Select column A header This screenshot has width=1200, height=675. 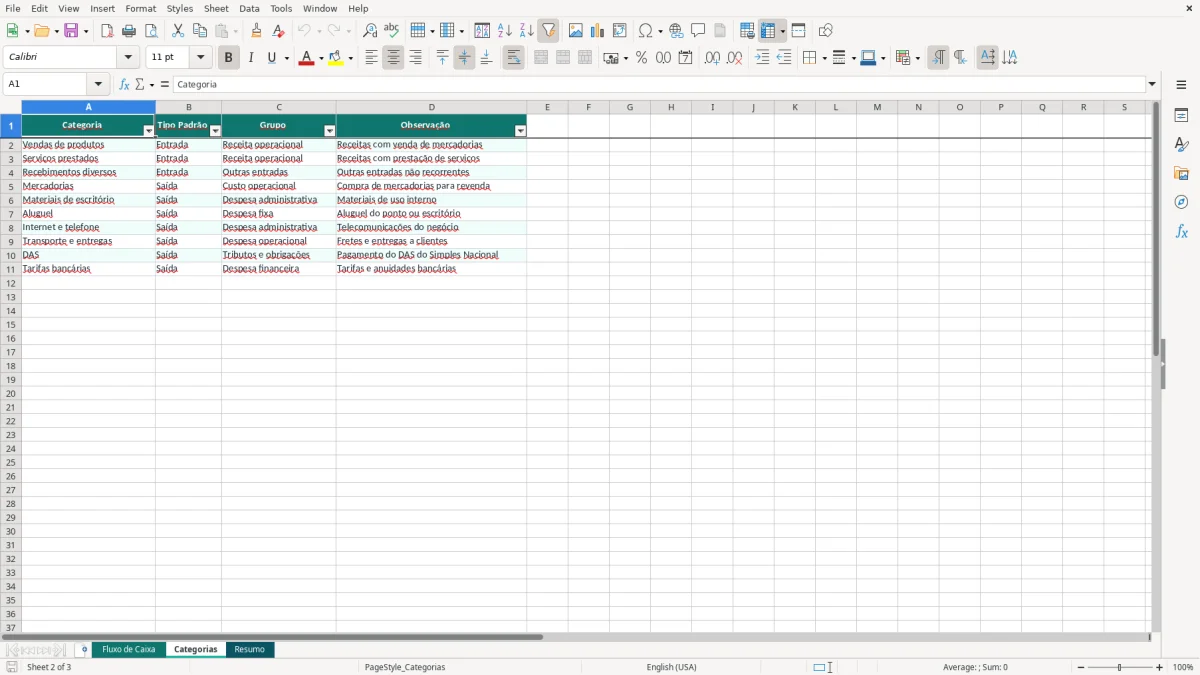click(88, 107)
